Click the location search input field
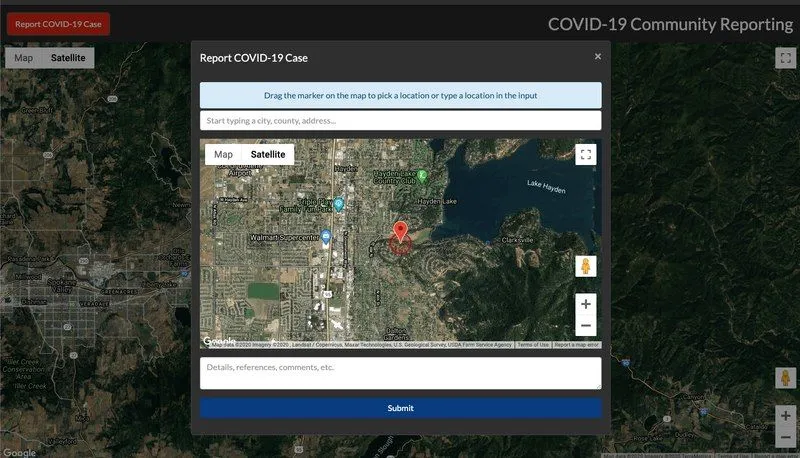 (400, 121)
